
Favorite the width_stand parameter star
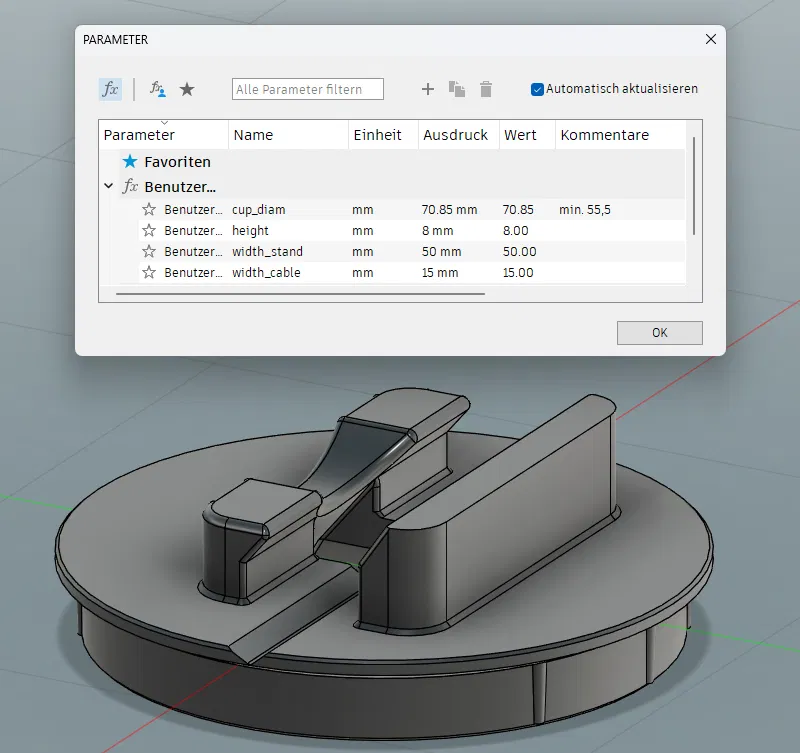click(x=149, y=251)
